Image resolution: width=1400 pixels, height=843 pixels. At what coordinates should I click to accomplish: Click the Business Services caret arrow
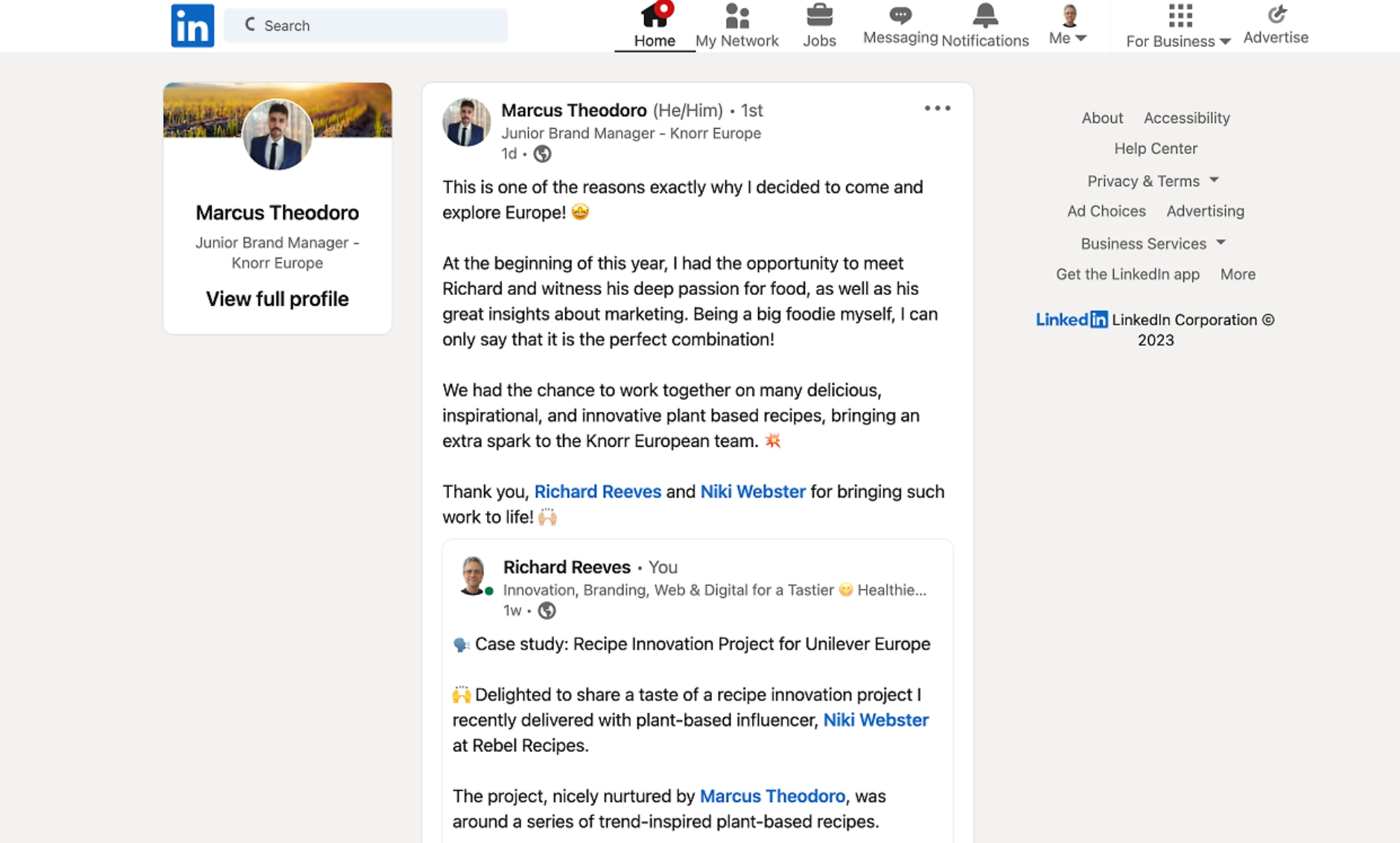[x=1221, y=243]
